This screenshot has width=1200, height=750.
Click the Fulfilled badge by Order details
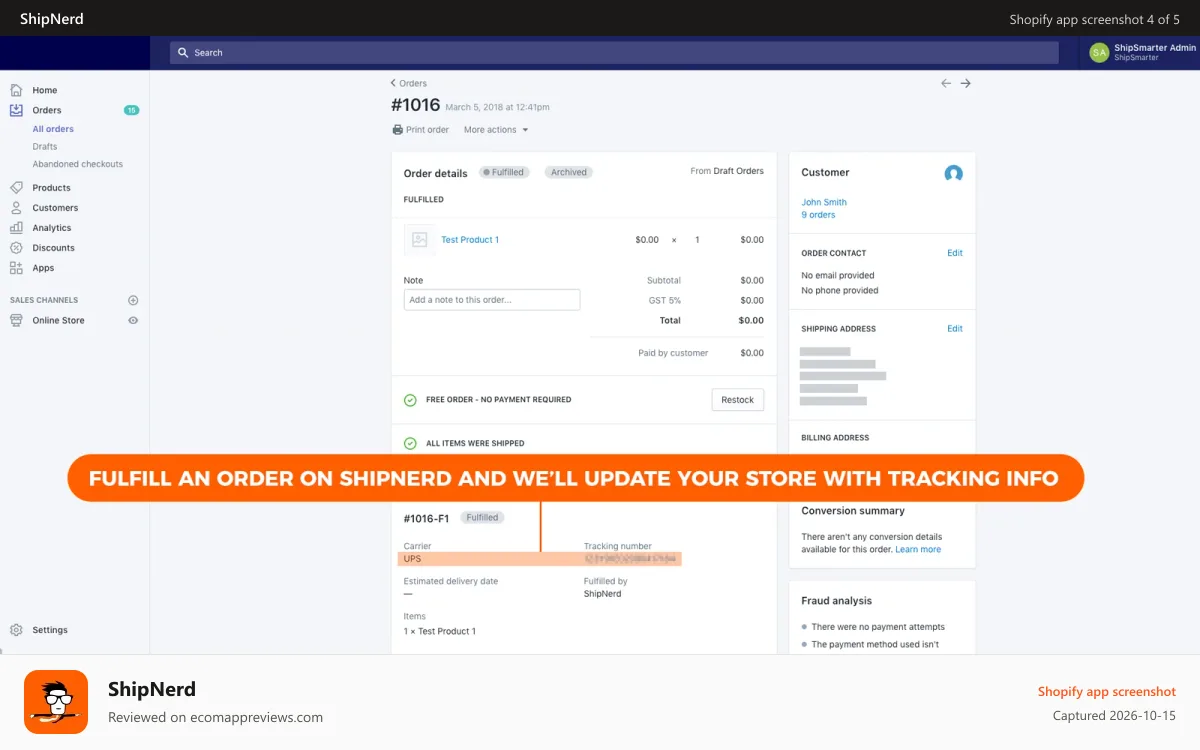[503, 172]
